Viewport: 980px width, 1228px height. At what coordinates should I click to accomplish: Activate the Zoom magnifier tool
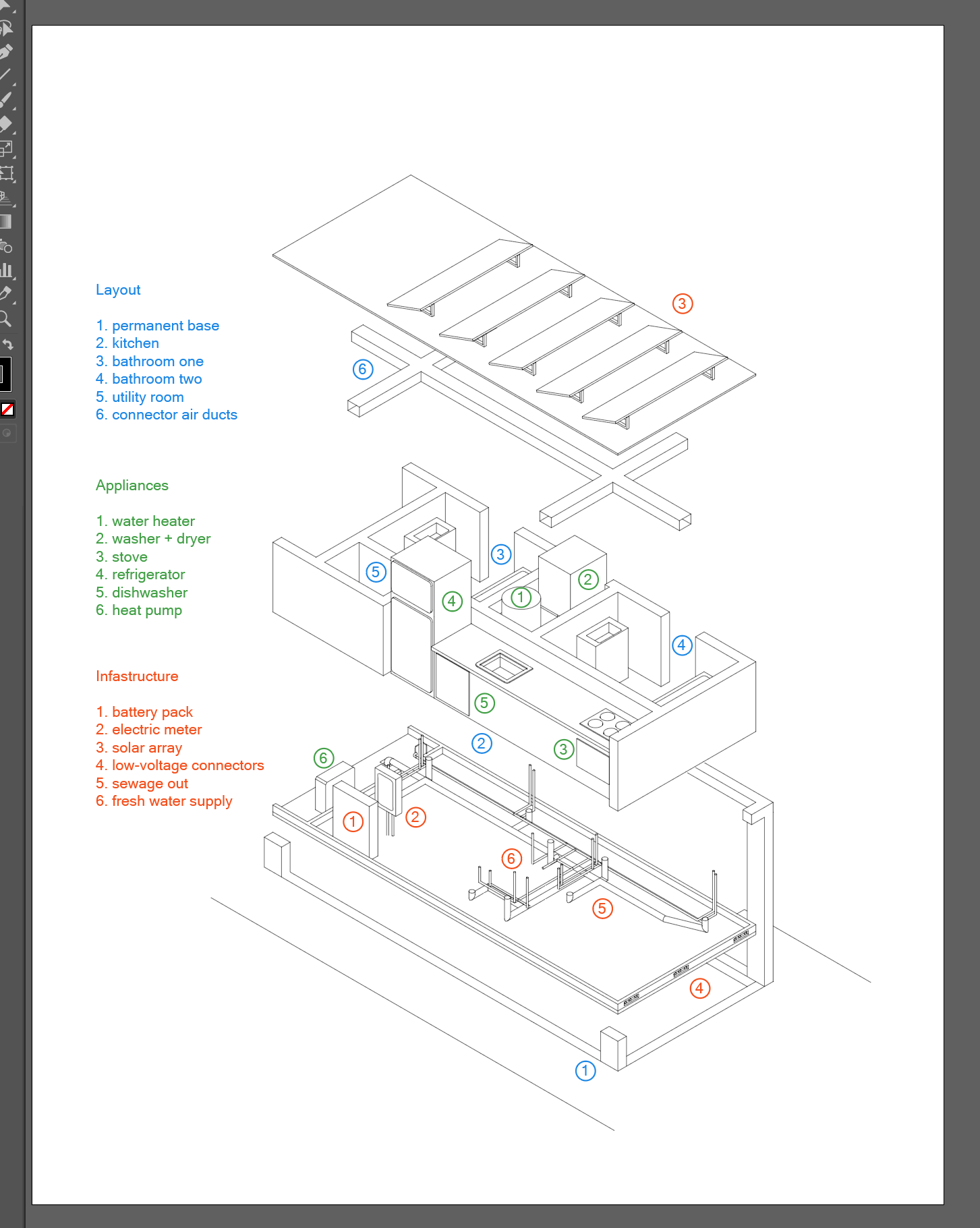click(5, 318)
